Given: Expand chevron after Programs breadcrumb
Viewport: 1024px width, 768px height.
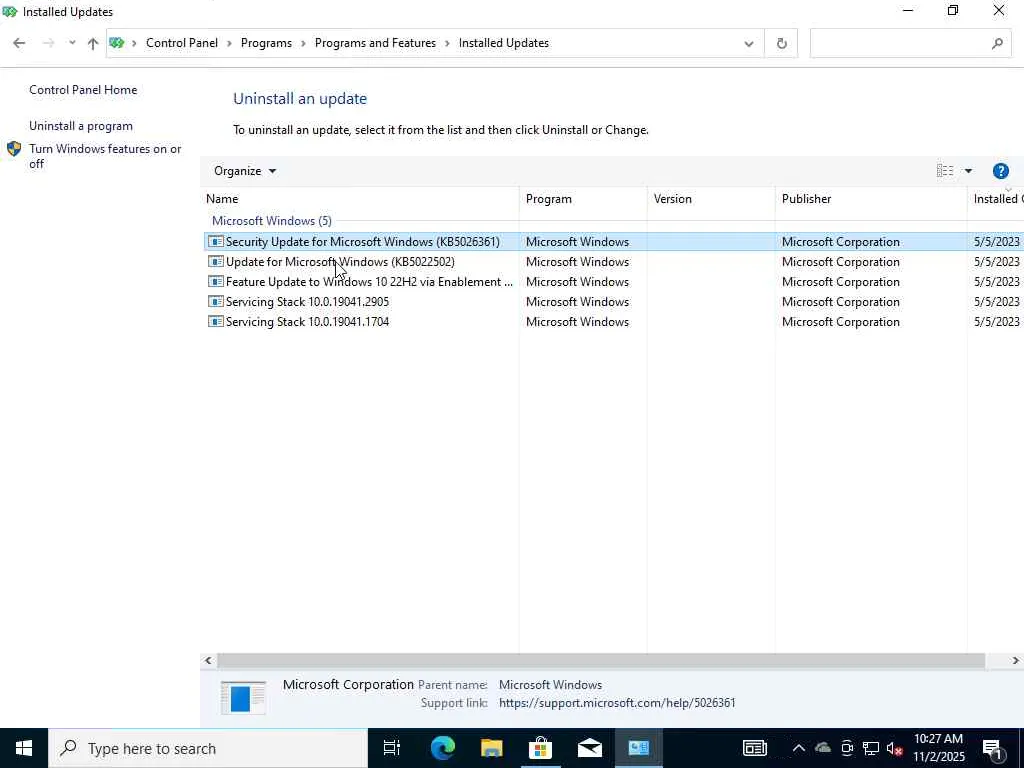Looking at the screenshot, I should [304, 44].
